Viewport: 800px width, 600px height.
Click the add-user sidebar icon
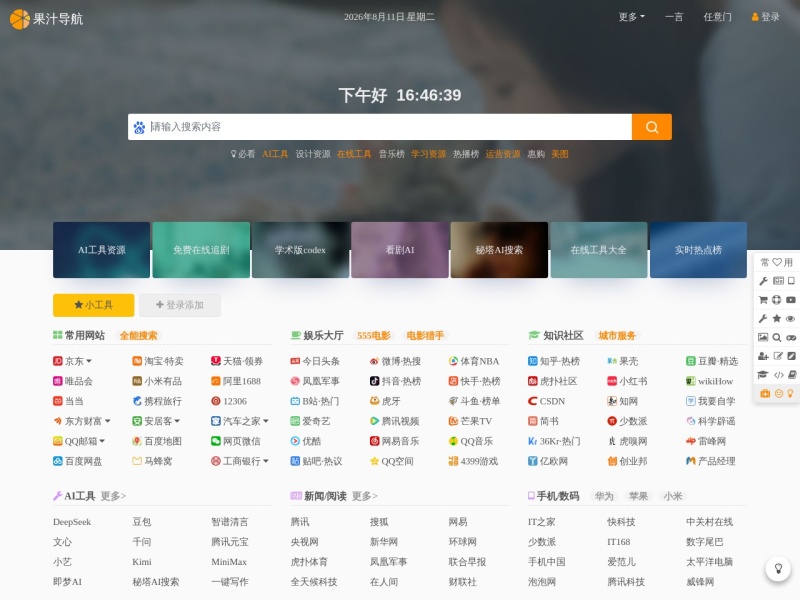[763, 356]
